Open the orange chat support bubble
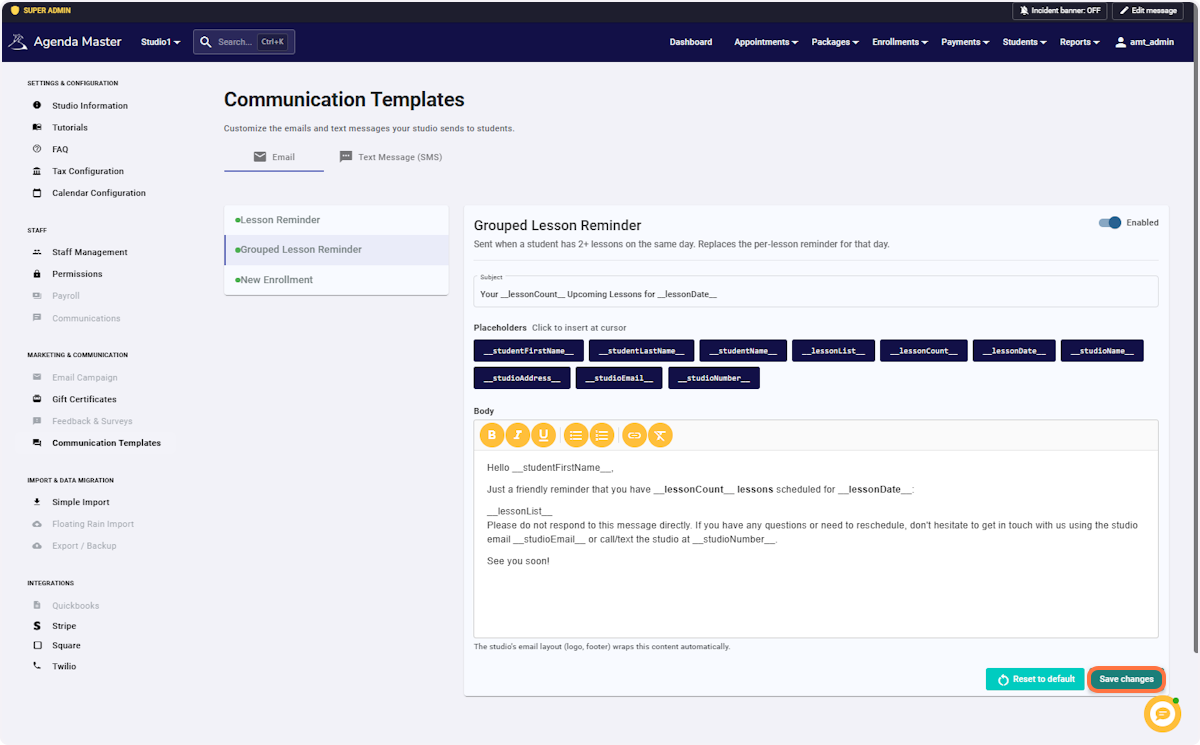Screen dimensions: 1200x745 [1162, 713]
